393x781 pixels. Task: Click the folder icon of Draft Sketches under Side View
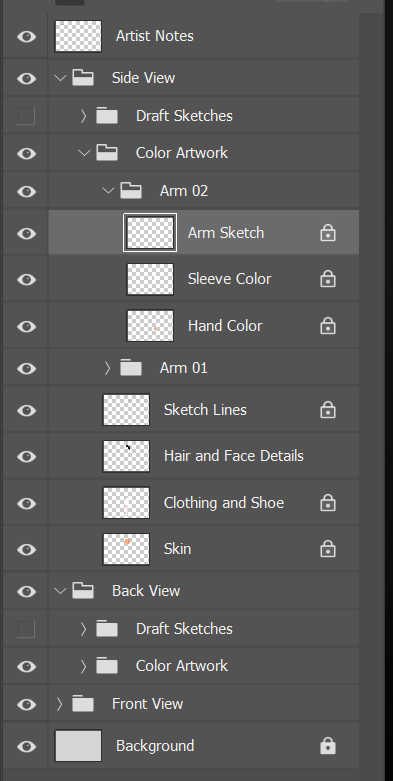107,116
